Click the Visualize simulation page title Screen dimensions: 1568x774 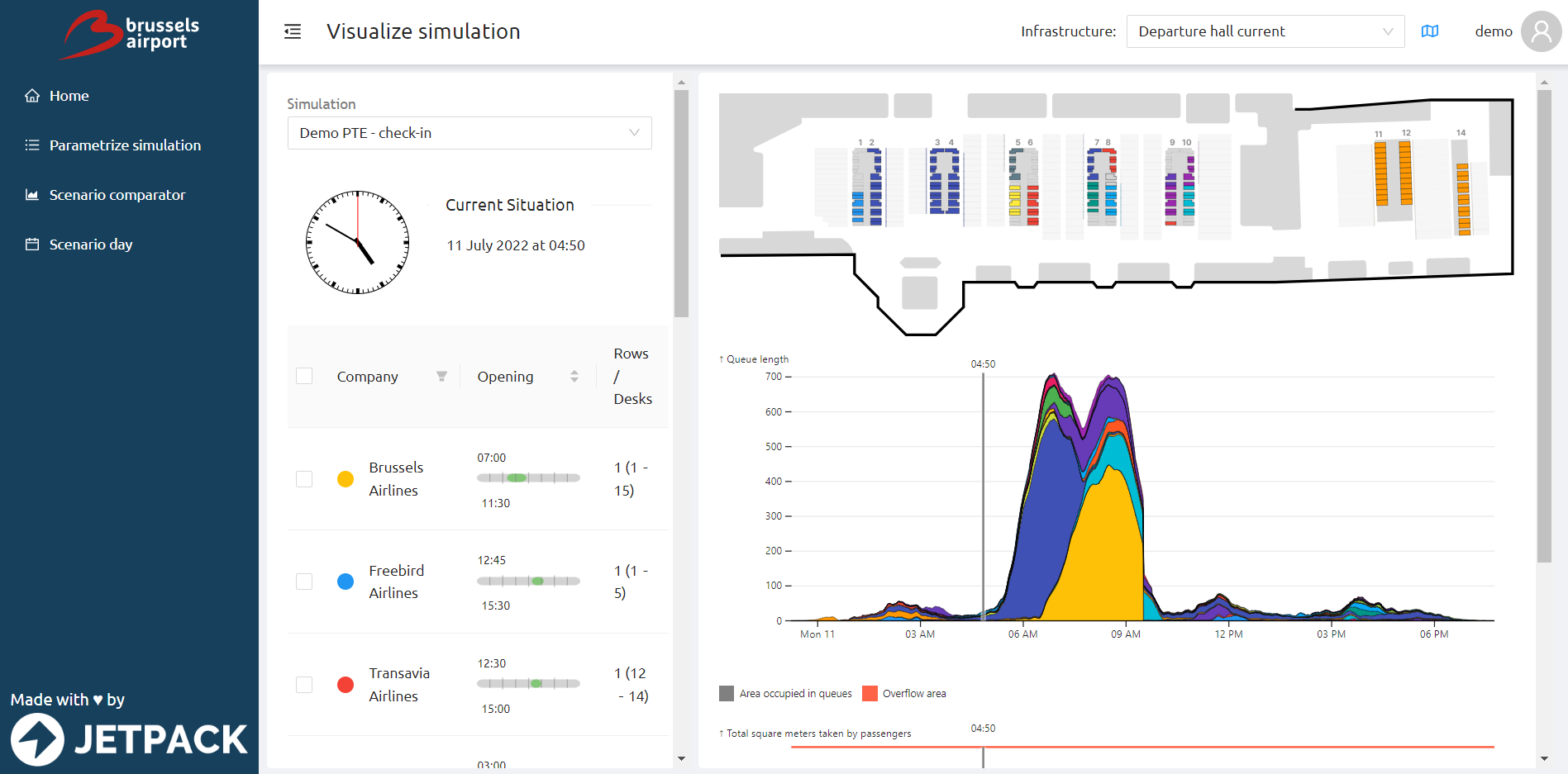click(423, 31)
